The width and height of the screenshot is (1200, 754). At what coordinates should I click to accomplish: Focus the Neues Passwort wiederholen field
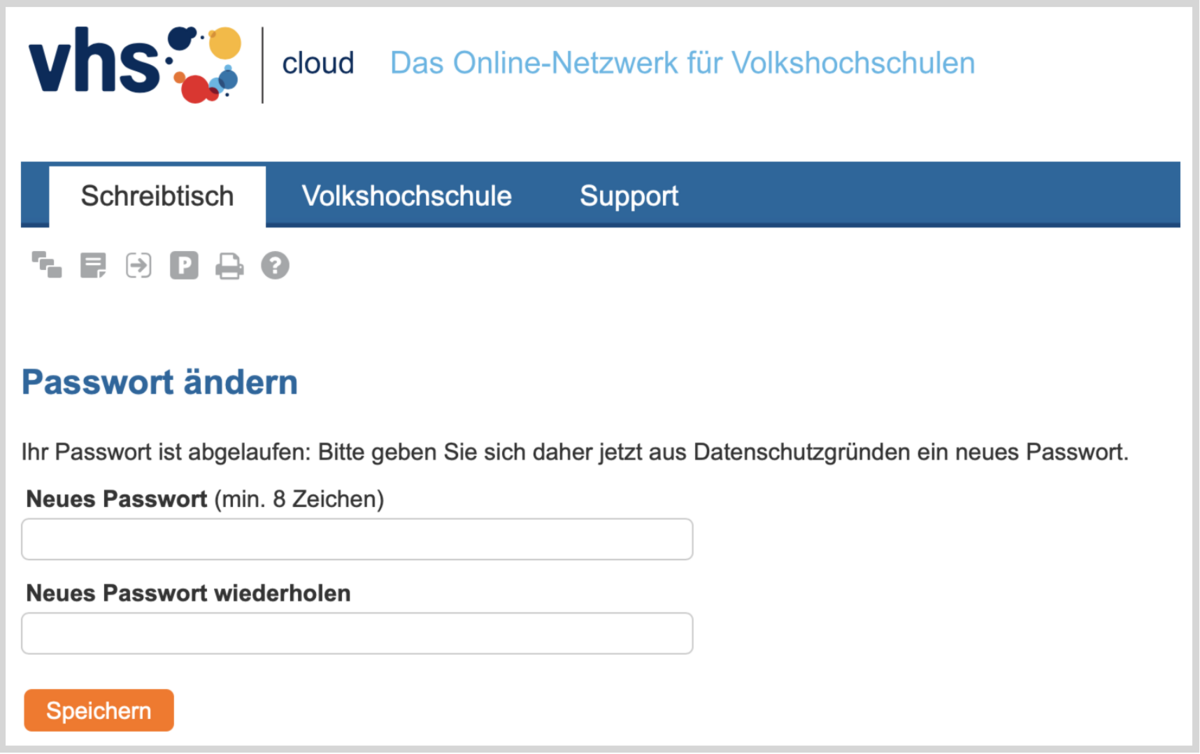click(357, 633)
